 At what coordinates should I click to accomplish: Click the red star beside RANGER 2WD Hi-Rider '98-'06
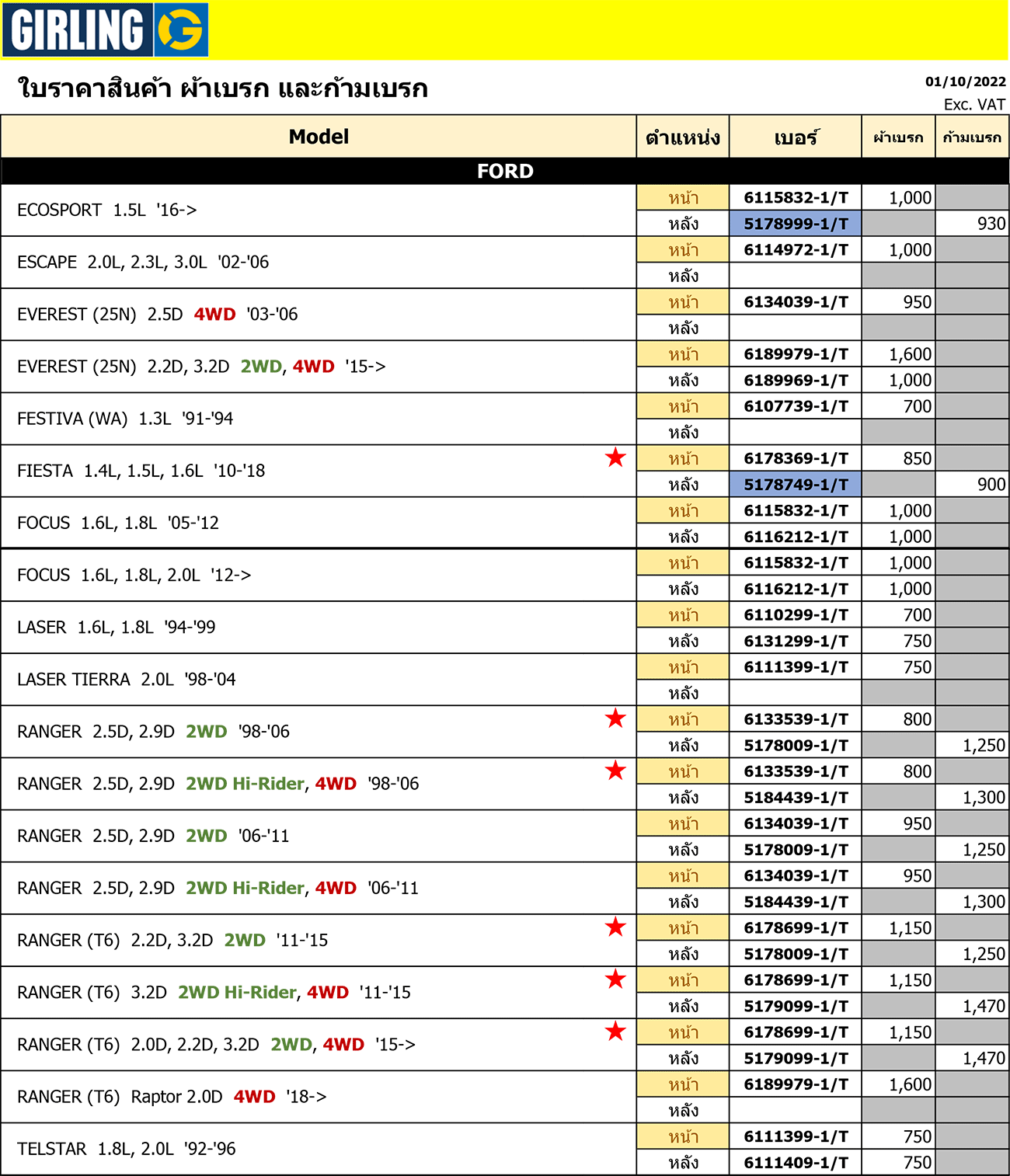click(615, 771)
